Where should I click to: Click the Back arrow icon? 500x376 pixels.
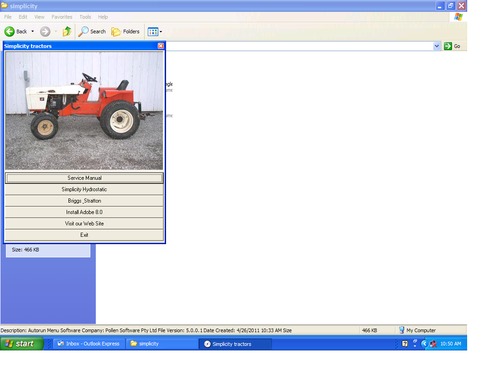point(9,31)
